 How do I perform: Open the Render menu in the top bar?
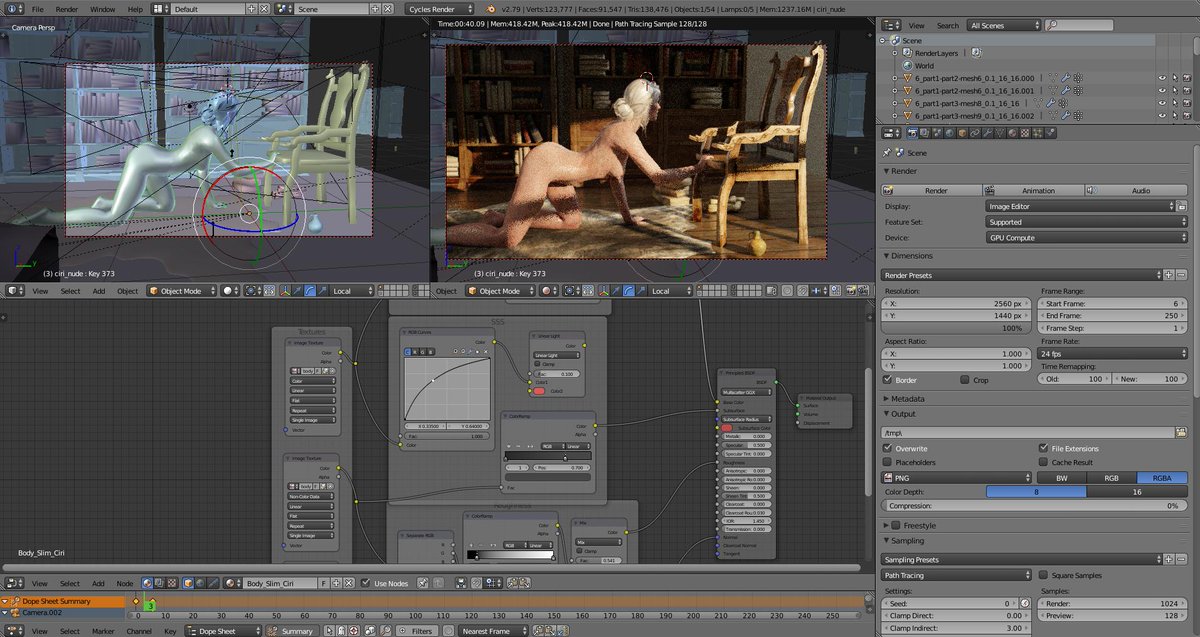tap(67, 8)
